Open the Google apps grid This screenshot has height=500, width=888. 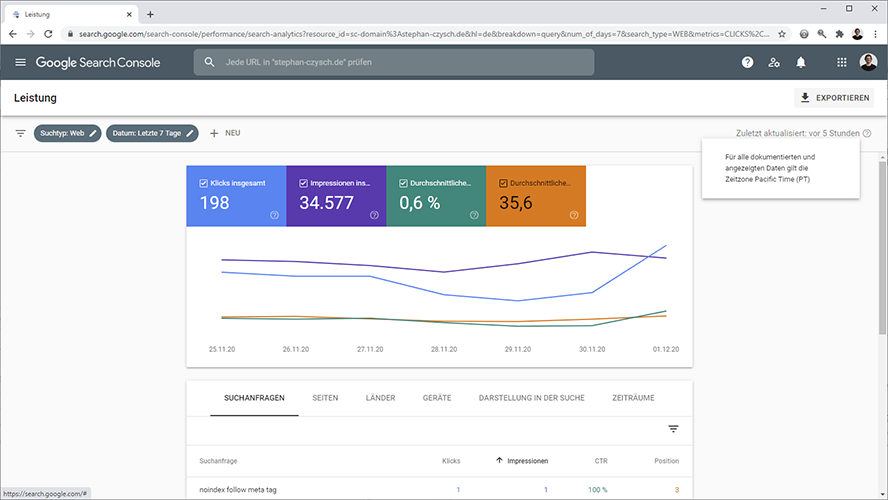842,62
